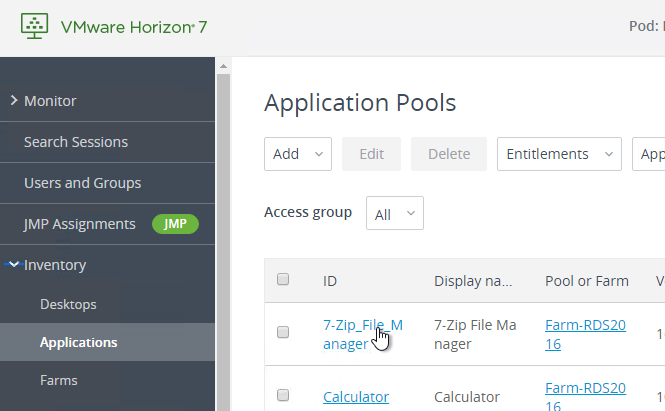665x411 pixels.
Task: Open the Calculator ID link
Action: (x=356, y=397)
